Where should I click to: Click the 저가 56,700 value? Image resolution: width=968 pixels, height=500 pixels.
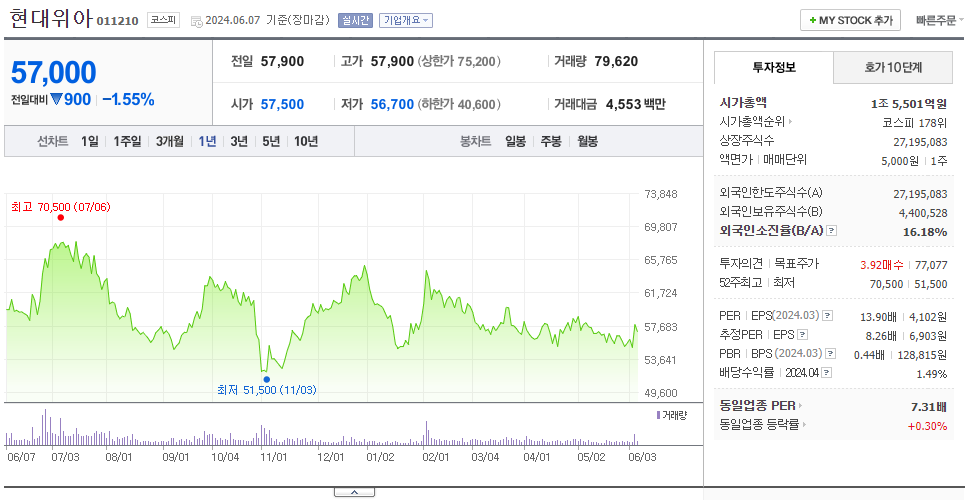pyautogui.click(x=392, y=105)
